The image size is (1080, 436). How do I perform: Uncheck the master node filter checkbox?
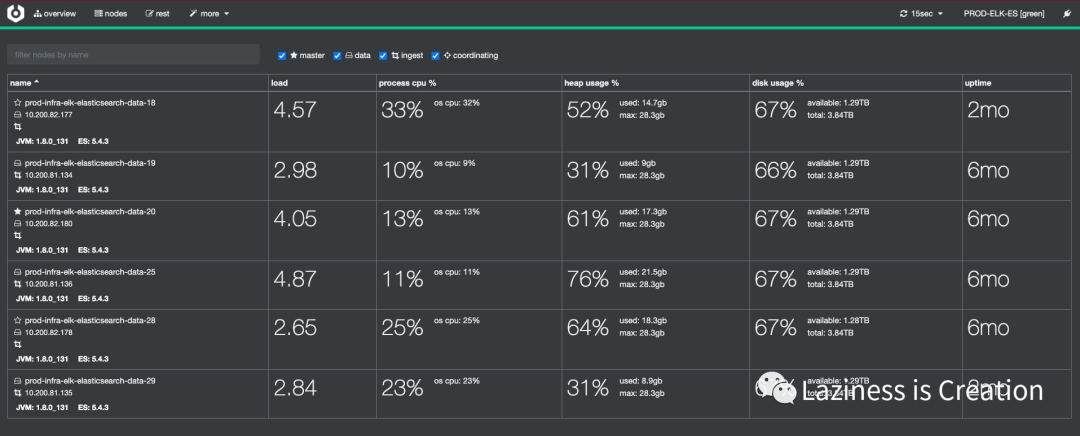point(282,56)
